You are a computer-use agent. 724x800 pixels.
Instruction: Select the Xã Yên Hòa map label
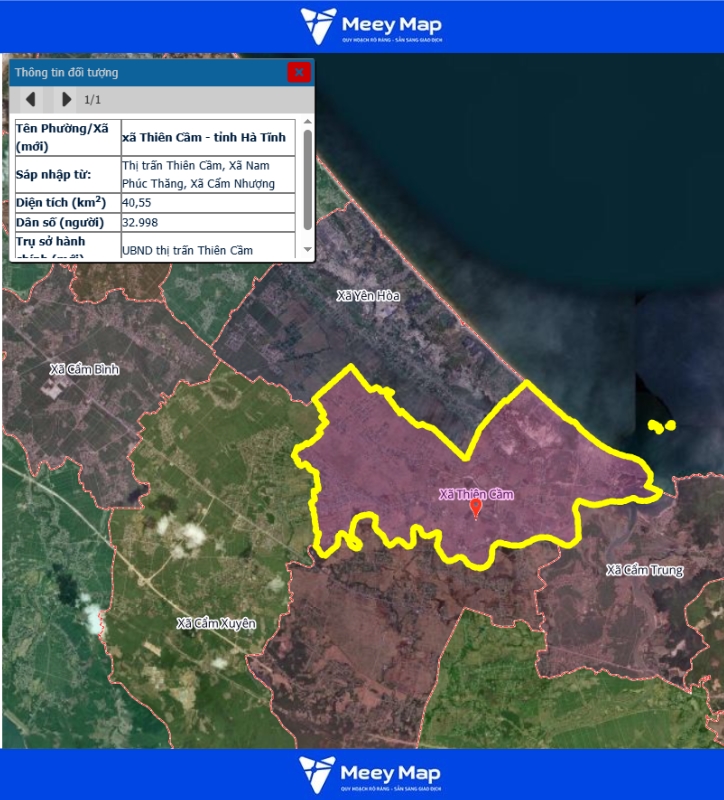point(368,296)
